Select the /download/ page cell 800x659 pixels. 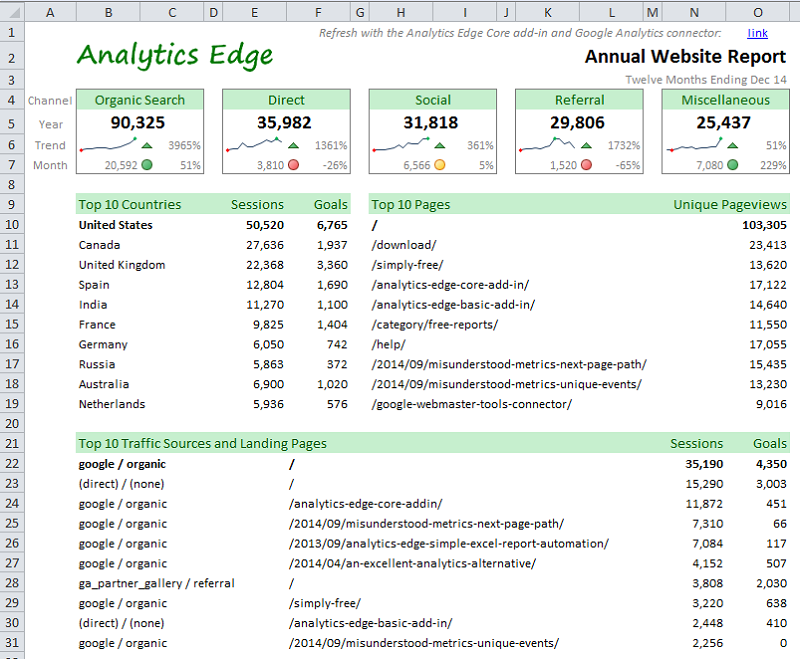click(404, 245)
